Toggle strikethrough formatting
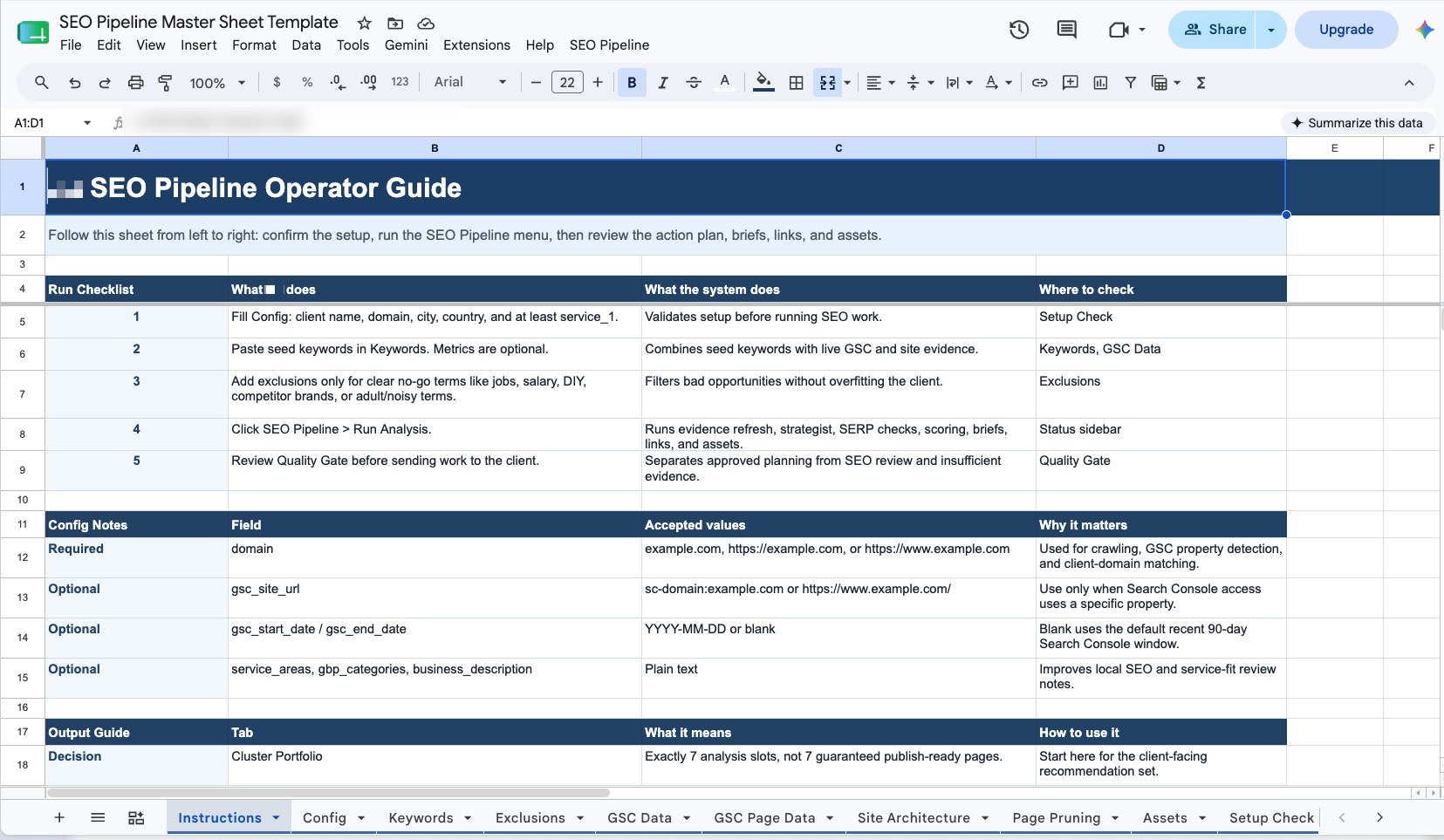The width and height of the screenshot is (1444, 840). pos(694,83)
